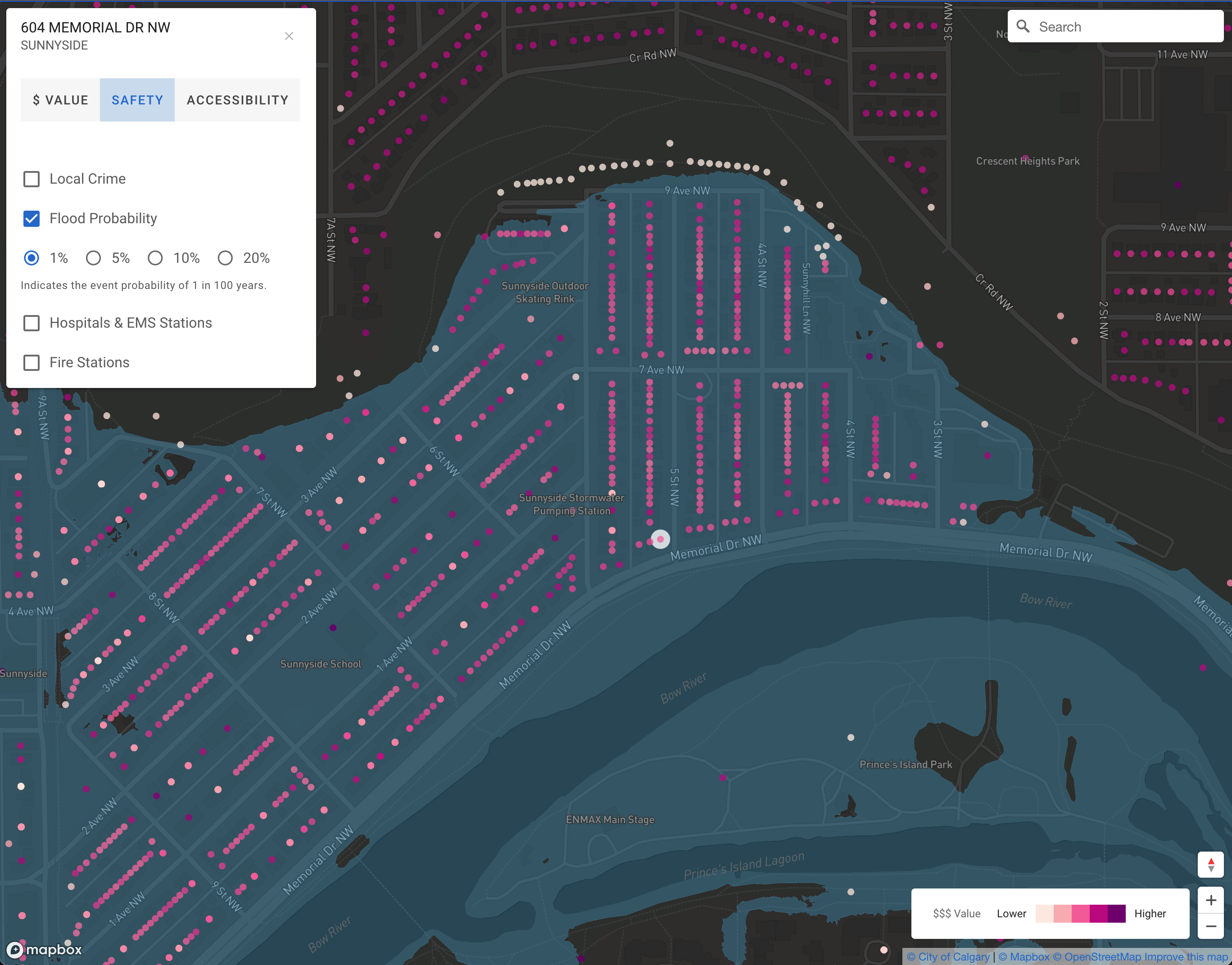Click the selected property marker on Memorial Dr

(660, 539)
